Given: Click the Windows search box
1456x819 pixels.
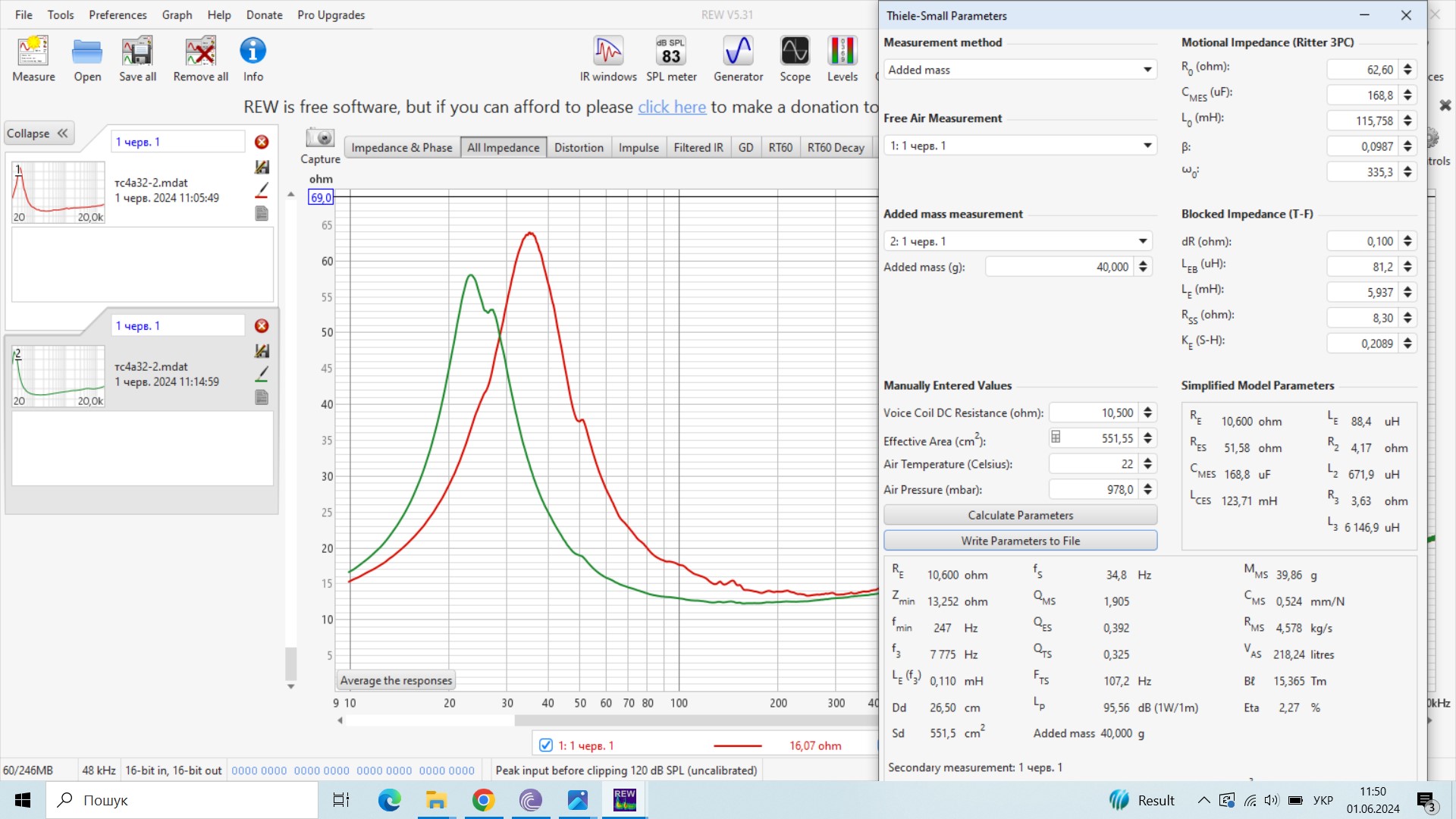Looking at the screenshot, I should (x=182, y=800).
